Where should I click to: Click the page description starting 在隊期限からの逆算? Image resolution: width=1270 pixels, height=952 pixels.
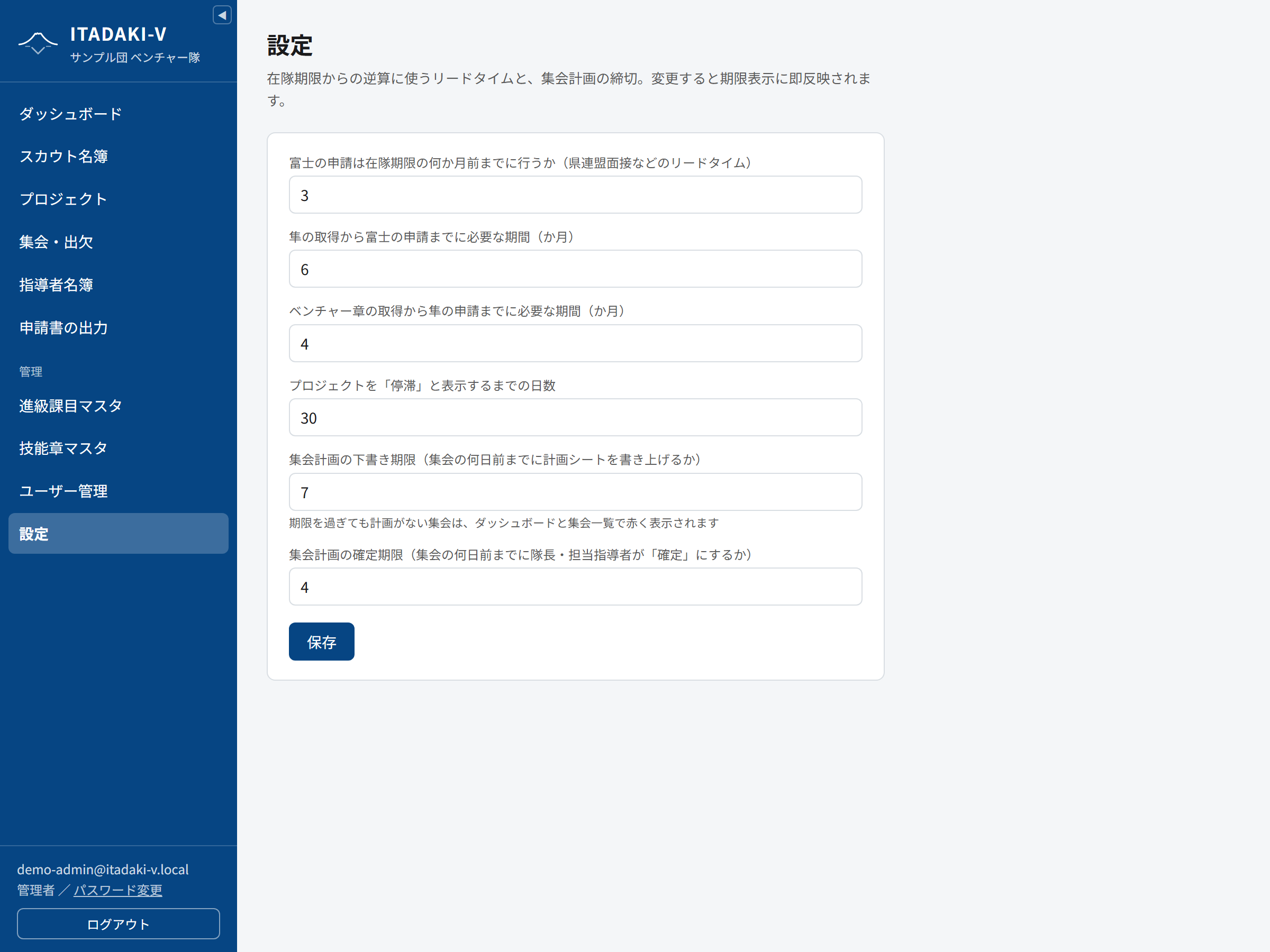[568, 89]
